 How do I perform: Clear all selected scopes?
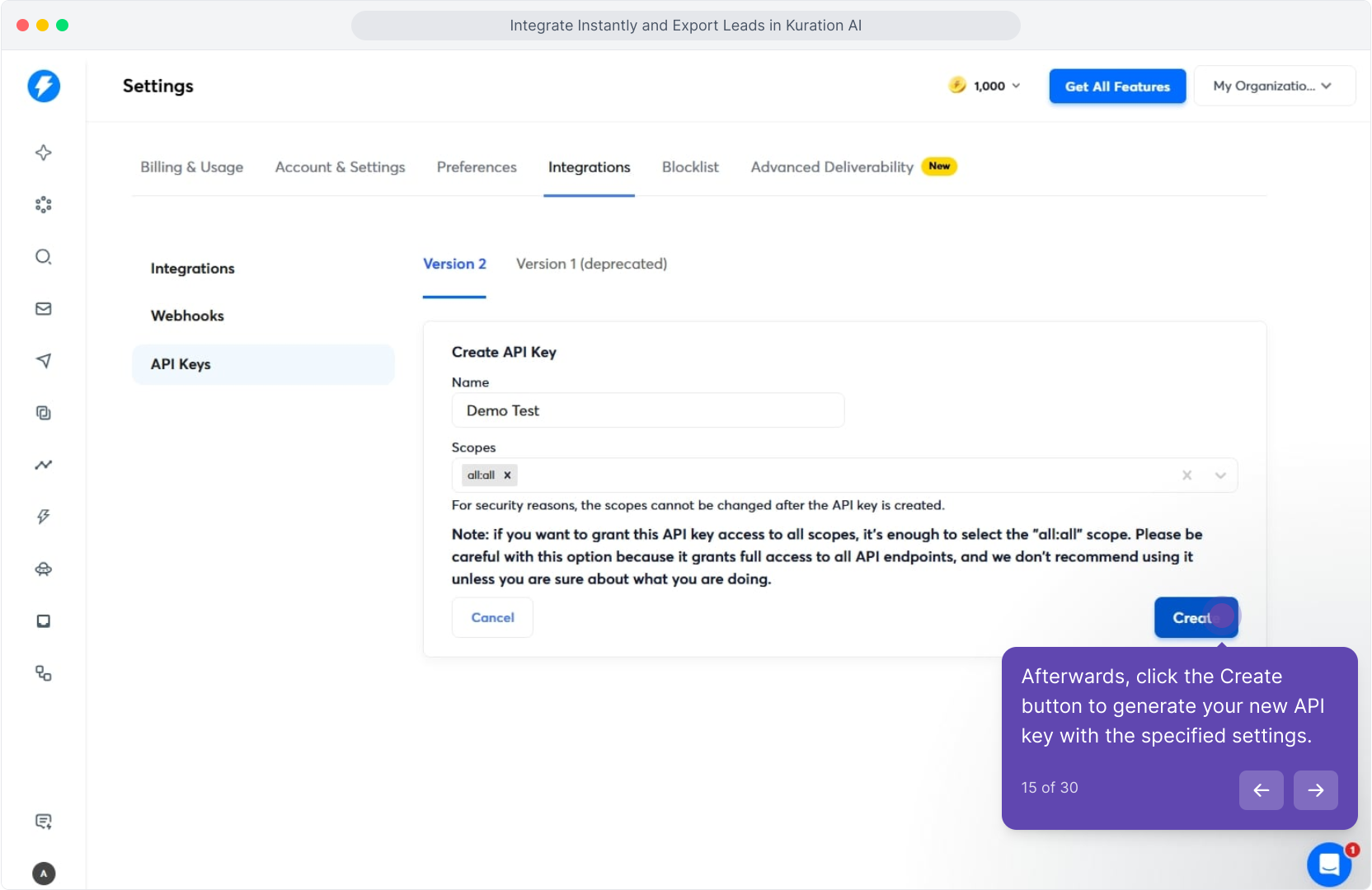coord(1187,475)
